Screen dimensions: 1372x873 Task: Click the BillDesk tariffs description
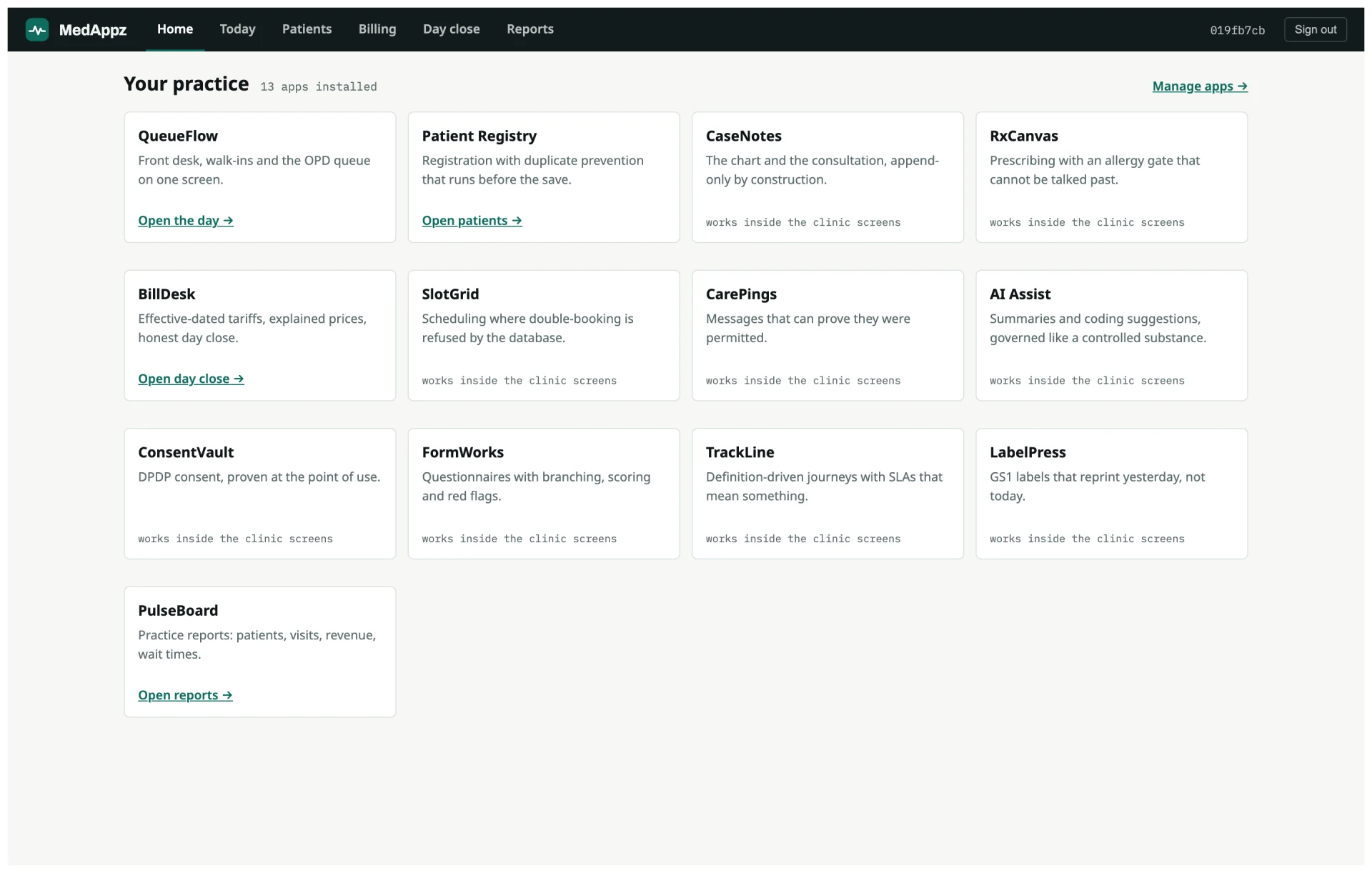point(252,329)
